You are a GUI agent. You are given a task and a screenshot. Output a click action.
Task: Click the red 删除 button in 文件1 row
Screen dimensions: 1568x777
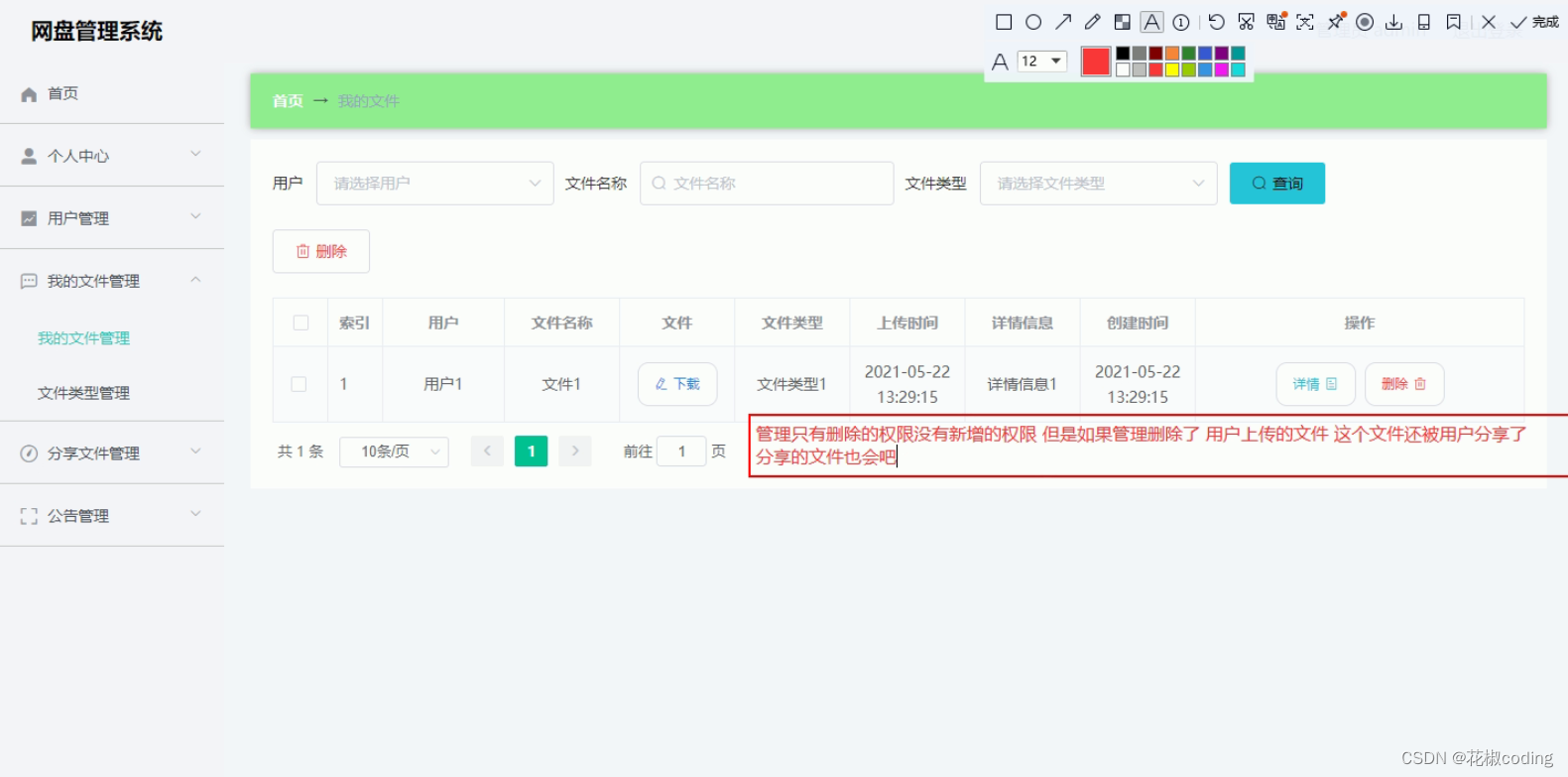[x=1404, y=384]
